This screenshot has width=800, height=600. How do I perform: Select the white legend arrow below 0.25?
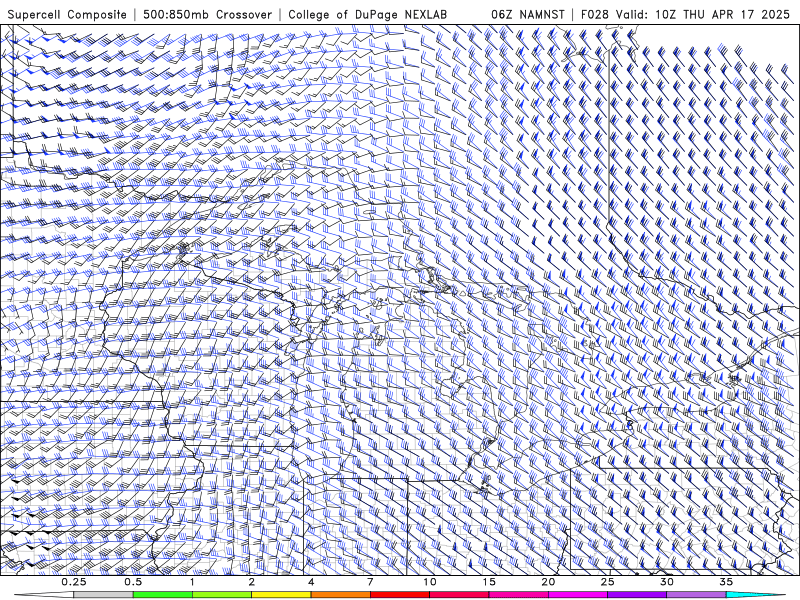pos(44,595)
